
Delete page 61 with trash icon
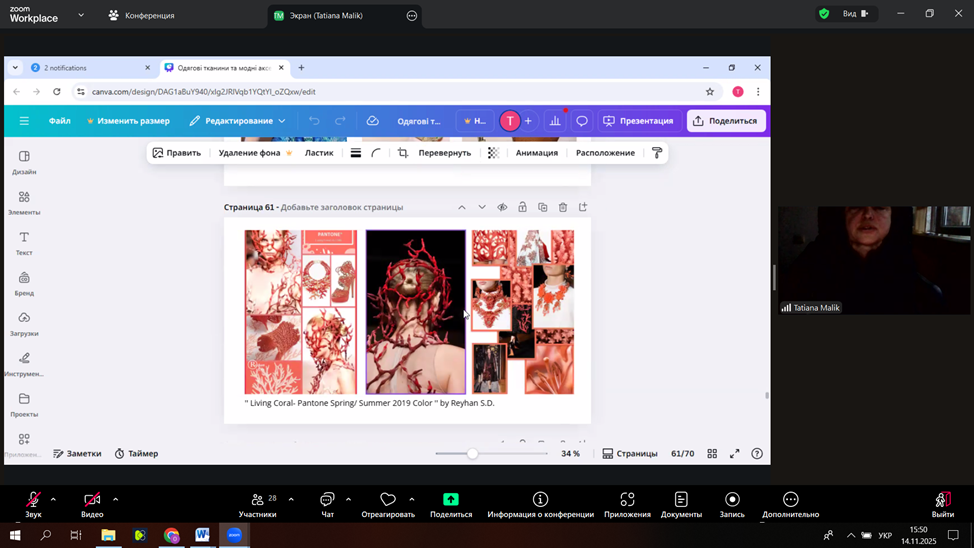563,207
